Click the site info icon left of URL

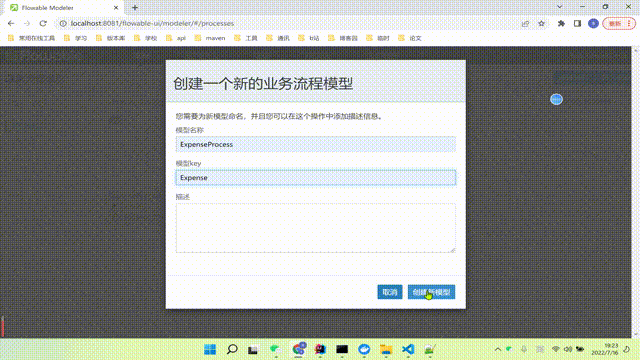(x=63, y=23)
